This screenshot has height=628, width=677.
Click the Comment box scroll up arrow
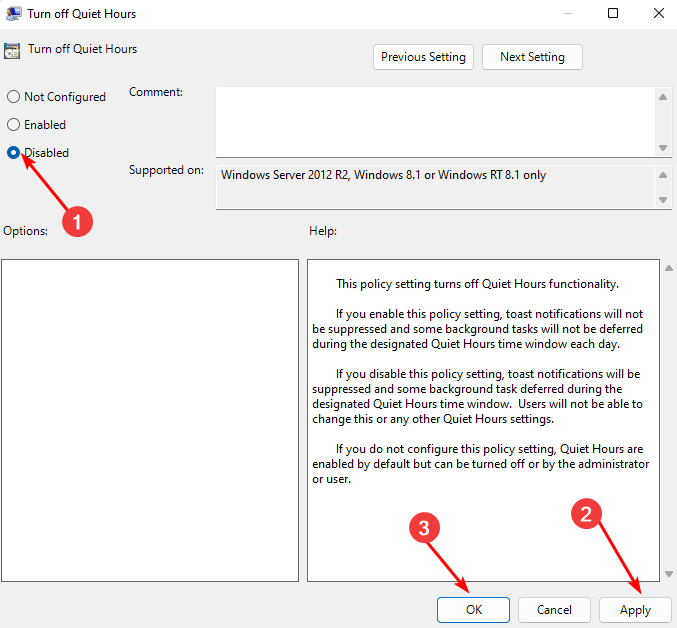pyautogui.click(x=663, y=97)
